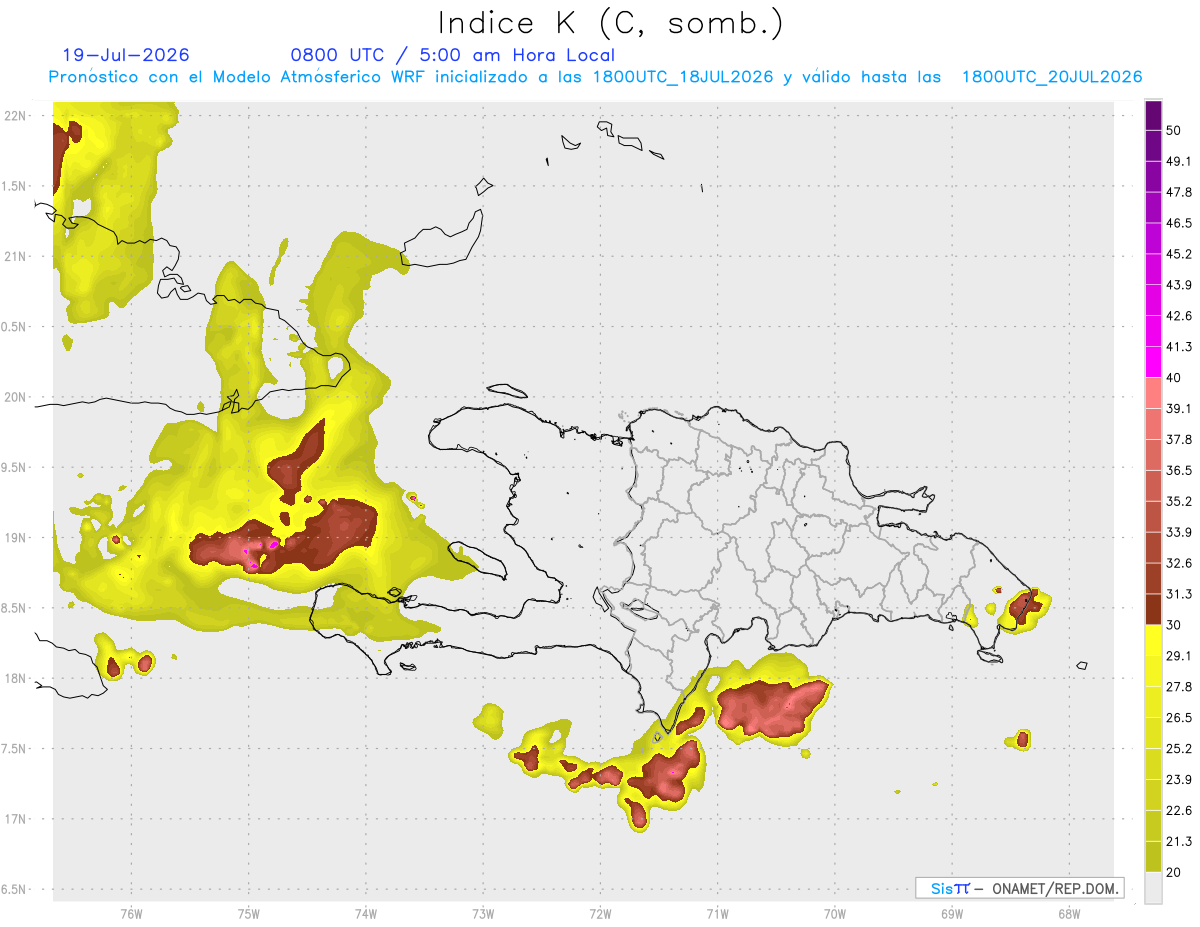
Task: Click the longitude axis label "74W"
Action: pos(366,914)
